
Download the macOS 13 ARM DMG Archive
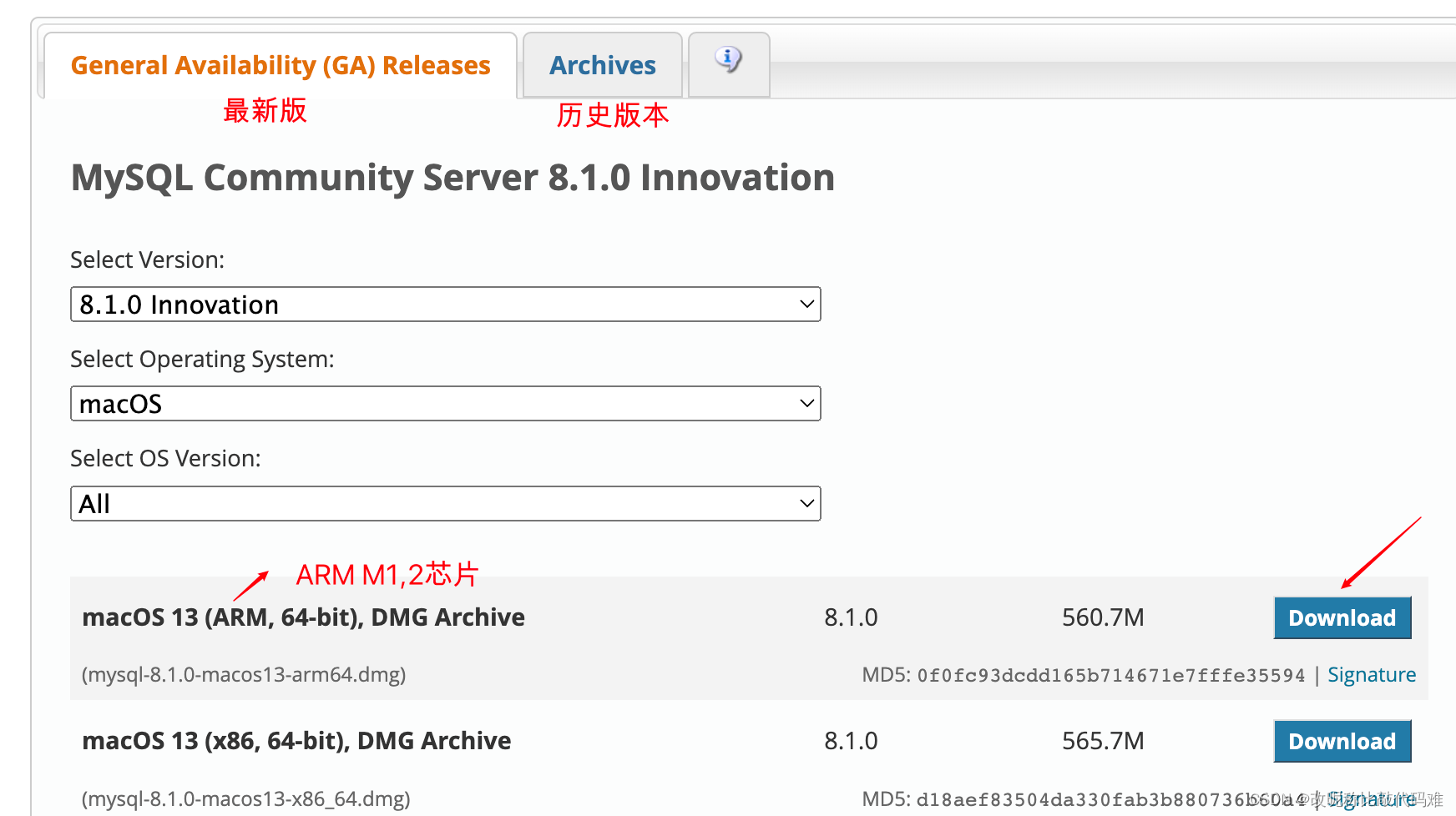point(1342,618)
